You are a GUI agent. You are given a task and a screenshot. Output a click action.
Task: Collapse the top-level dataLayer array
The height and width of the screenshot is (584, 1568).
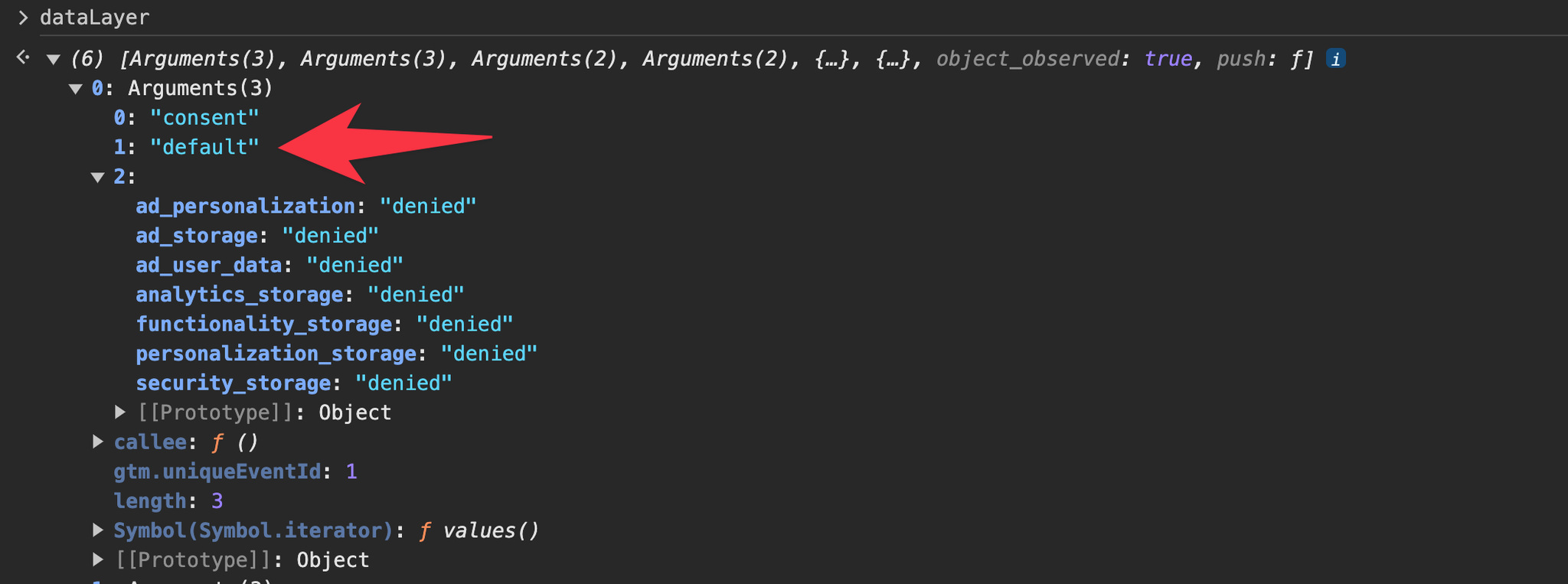[x=53, y=59]
